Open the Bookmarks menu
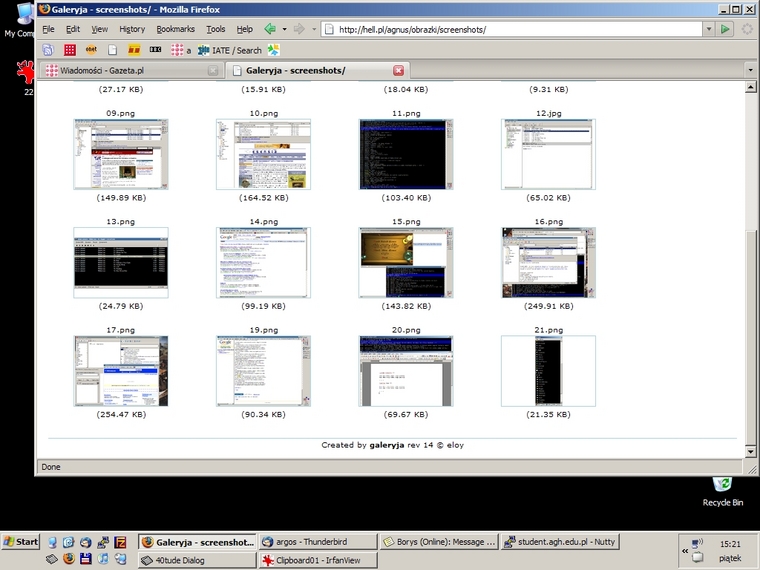Screen dimensions: 760x570 (175, 29)
